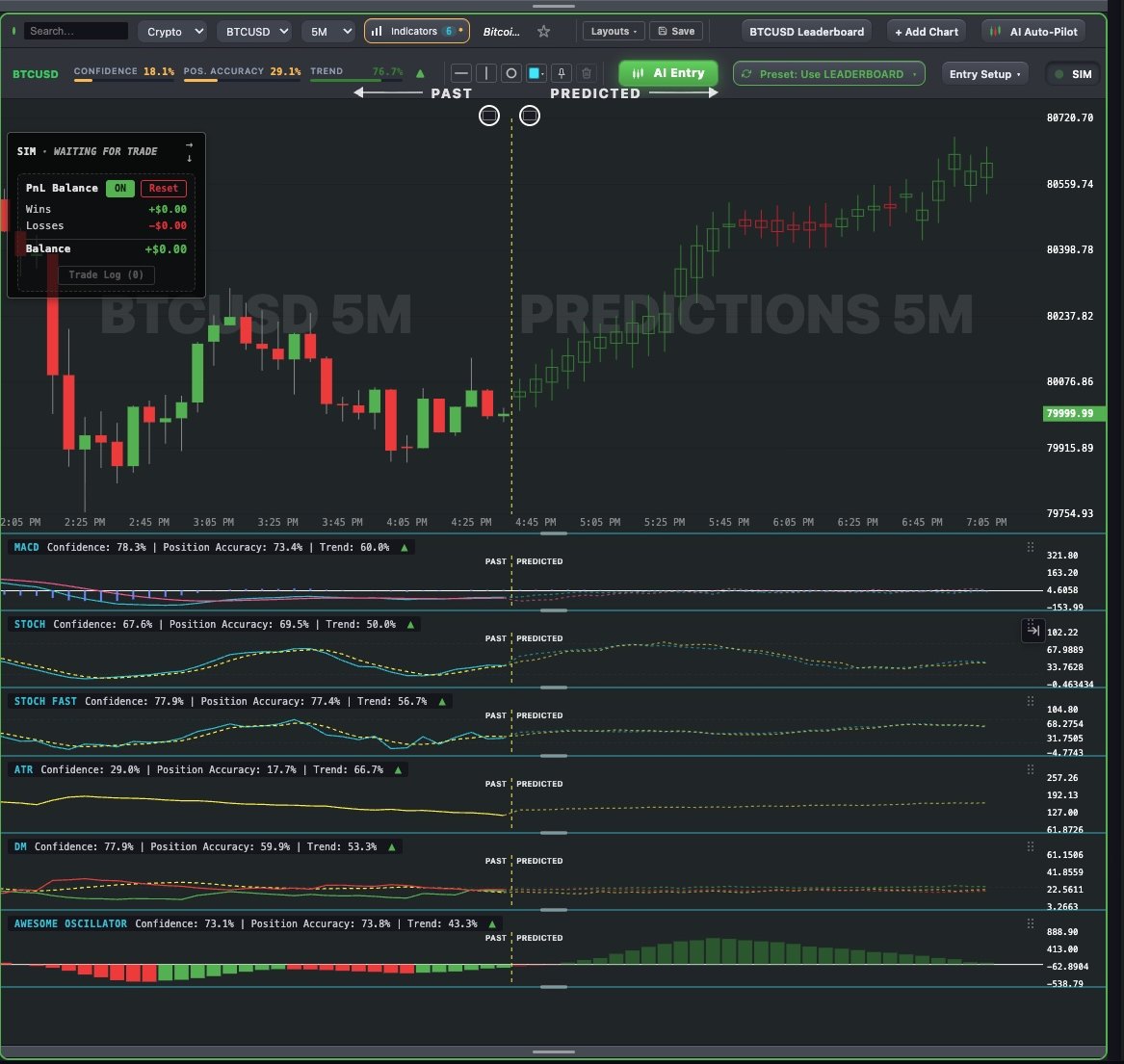Select the vertical line drawing tool

(486, 73)
